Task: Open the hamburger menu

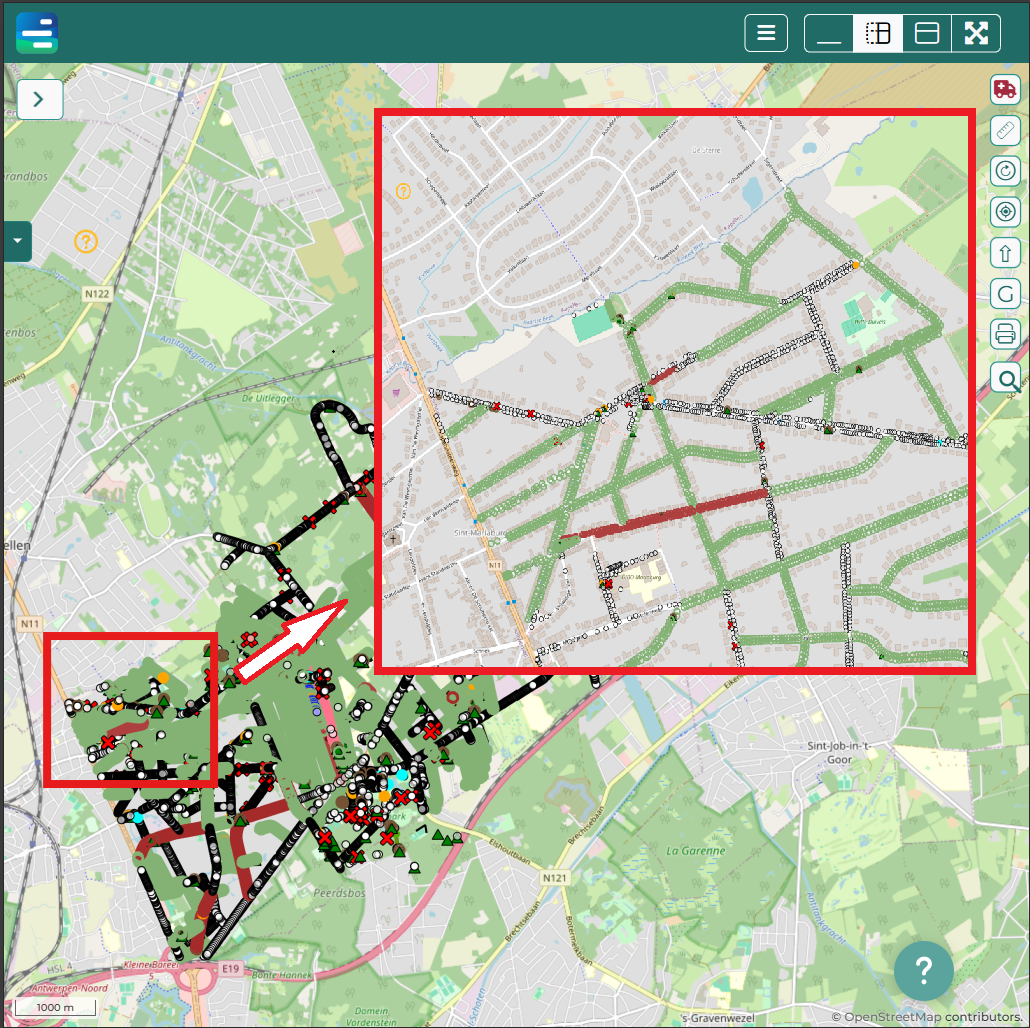Action: 766,33
